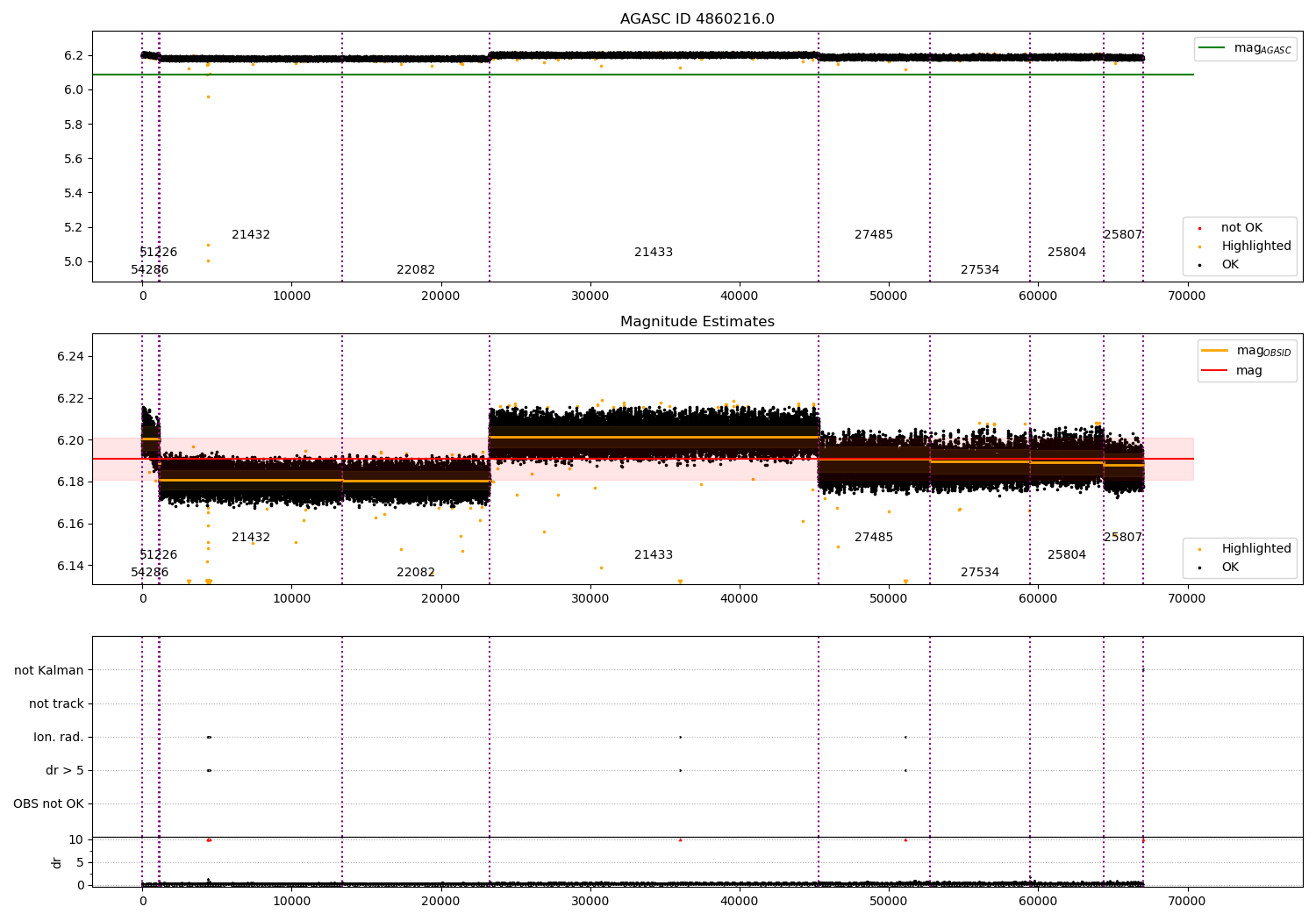The image size is (1316, 921).
Task: Click obsid label 21433 in Magnitude Estimates plot
Action: point(654,555)
